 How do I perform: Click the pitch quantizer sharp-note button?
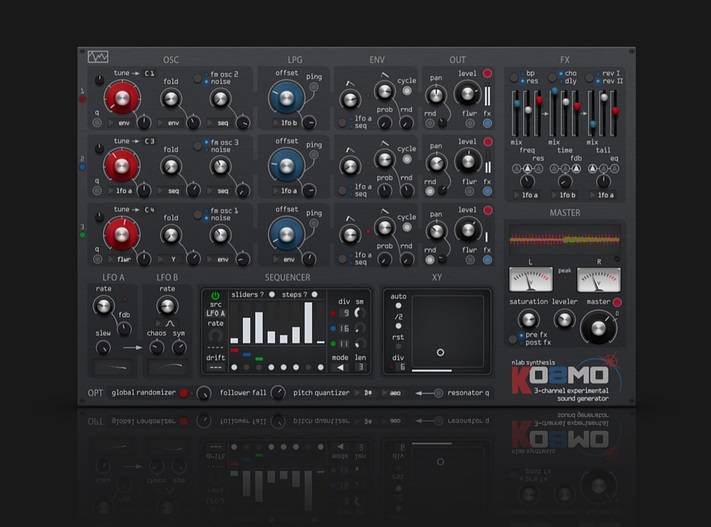tap(368, 393)
